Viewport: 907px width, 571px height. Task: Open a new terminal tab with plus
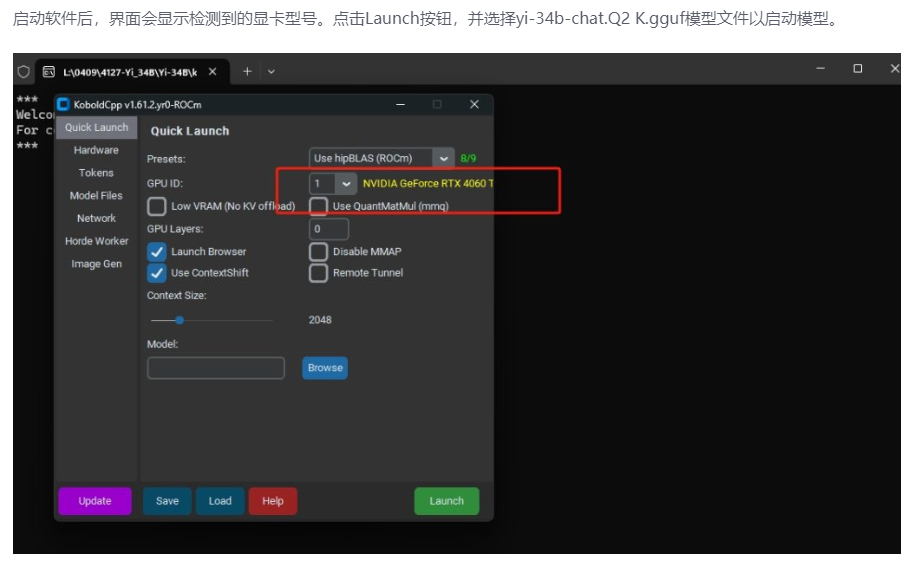coord(247,71)
